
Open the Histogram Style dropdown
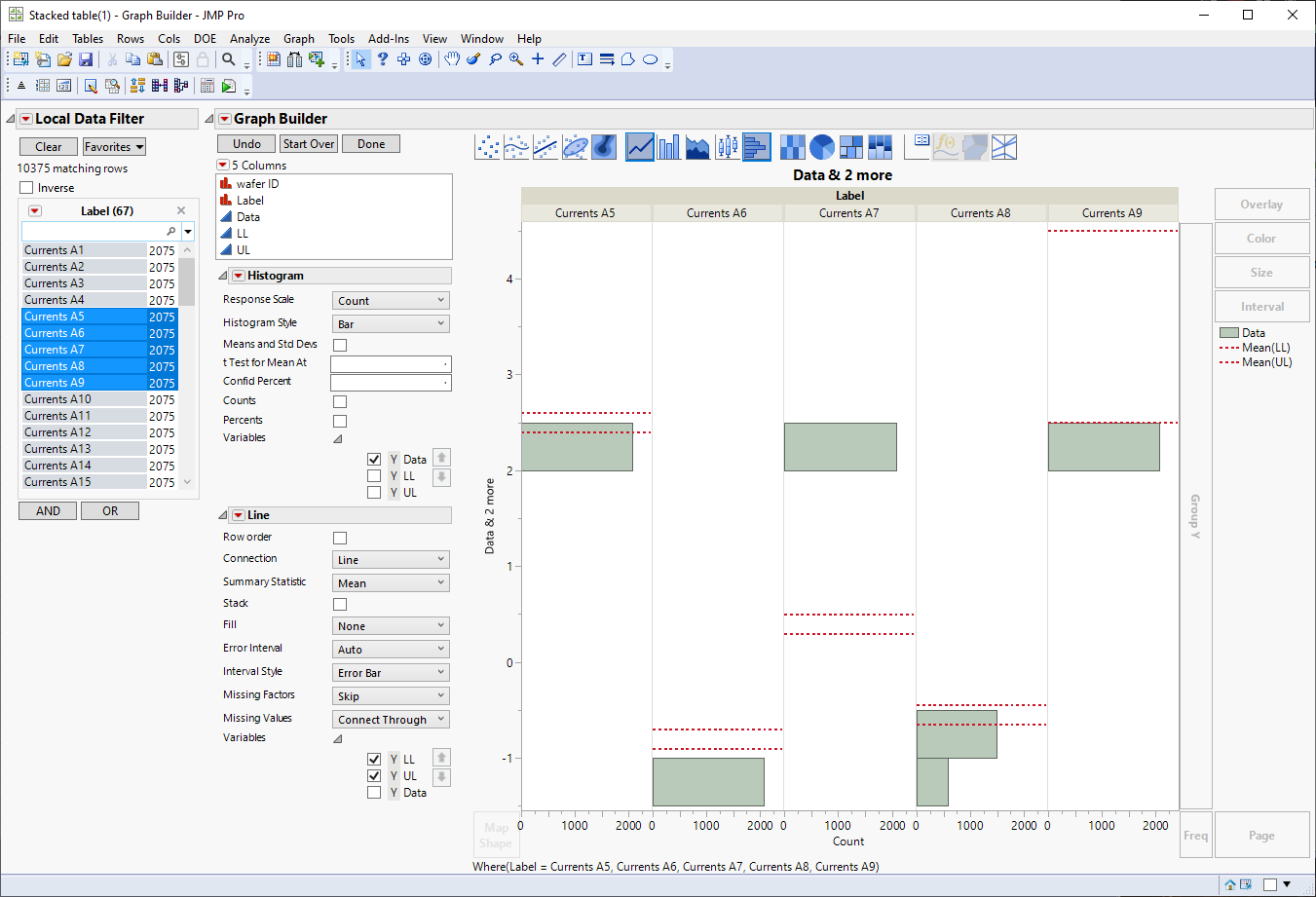click(390, 322)
